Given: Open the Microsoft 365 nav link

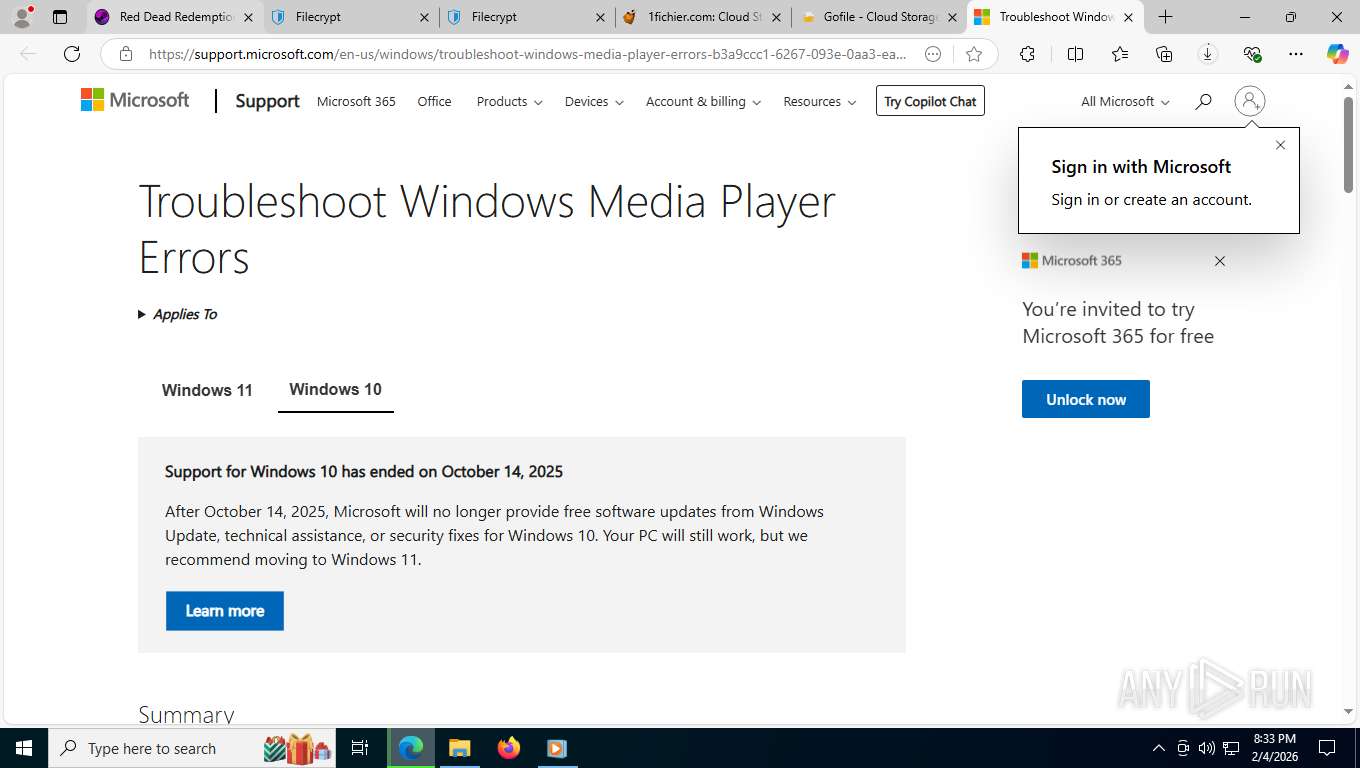Looking at the screenshot, I should pos(356,101).
